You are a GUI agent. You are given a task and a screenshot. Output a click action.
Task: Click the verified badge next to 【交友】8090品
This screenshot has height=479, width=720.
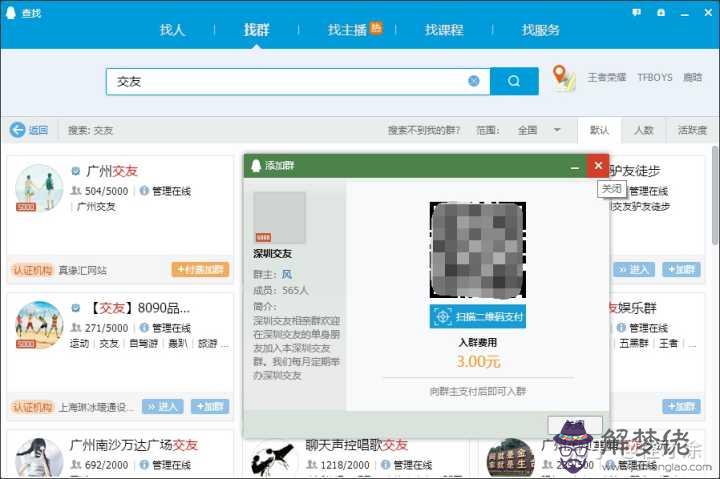[x=76, y=308]
